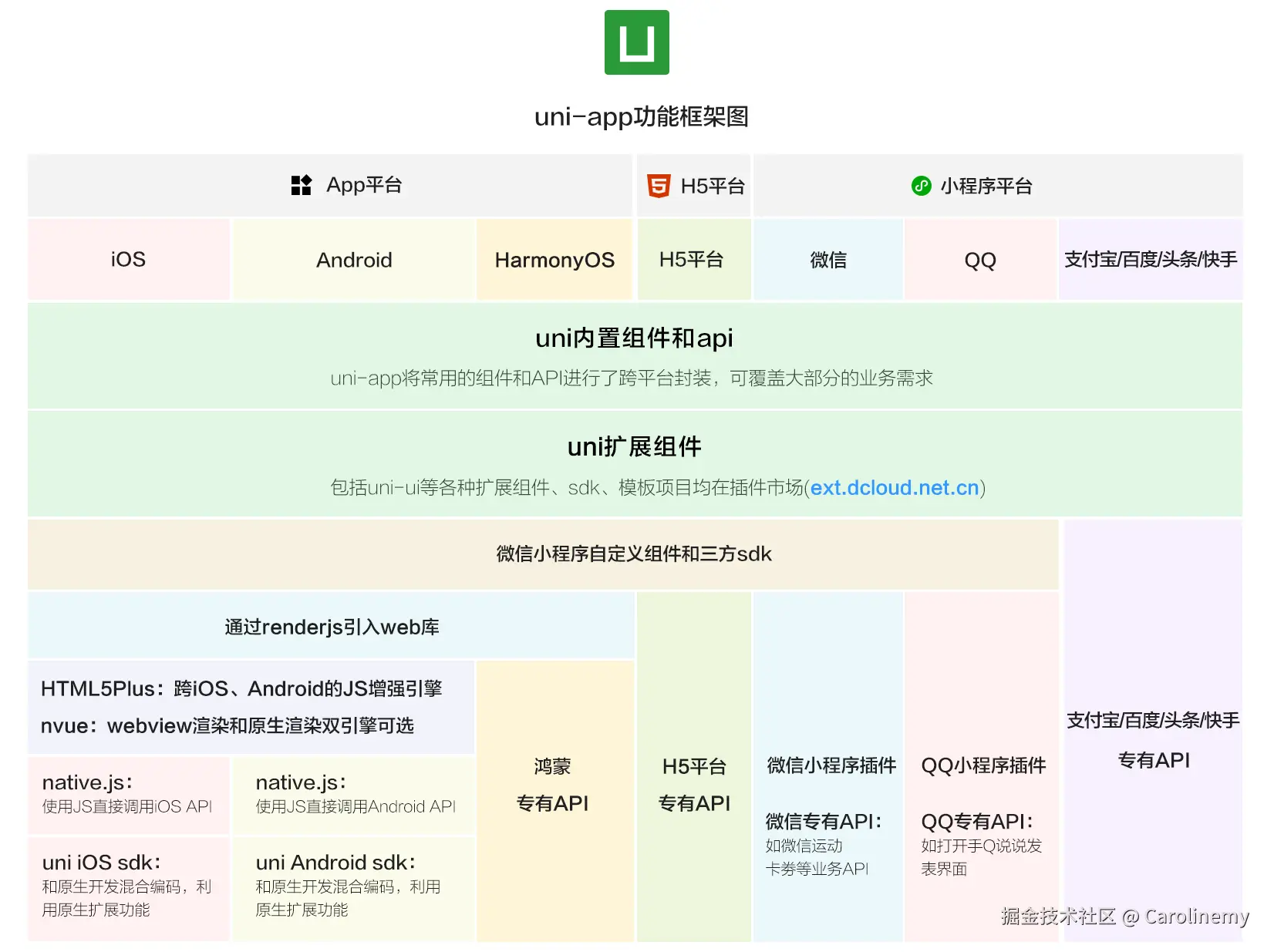Open the ext.dcloud.net.cn link
This screenshot has height=952, width=1274.
895,488
